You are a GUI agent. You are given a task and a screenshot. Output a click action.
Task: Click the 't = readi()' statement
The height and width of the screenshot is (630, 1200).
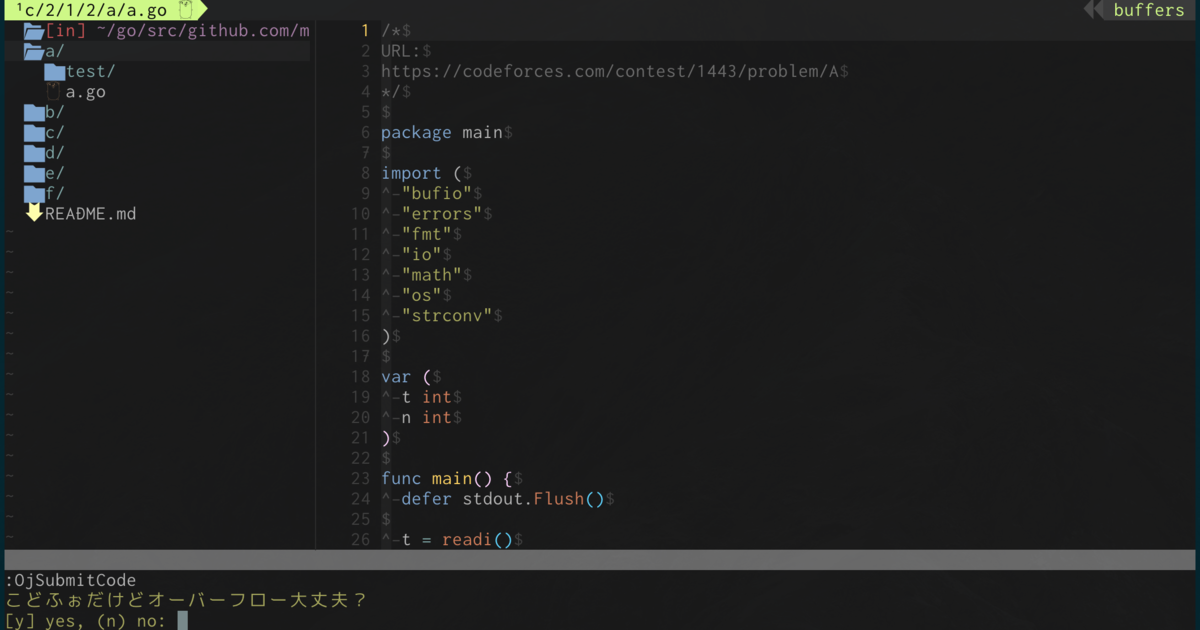(x=457, y=540)
